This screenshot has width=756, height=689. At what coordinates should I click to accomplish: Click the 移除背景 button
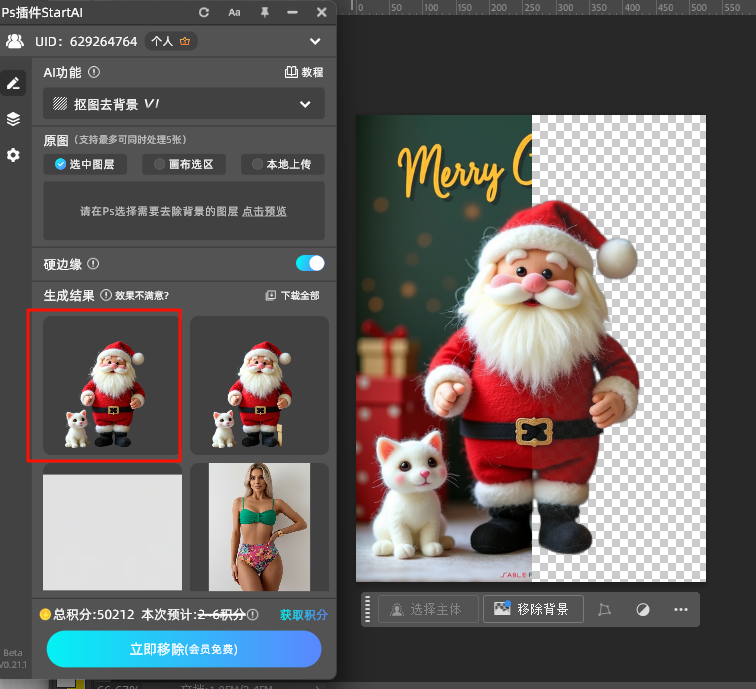[532, 609]
